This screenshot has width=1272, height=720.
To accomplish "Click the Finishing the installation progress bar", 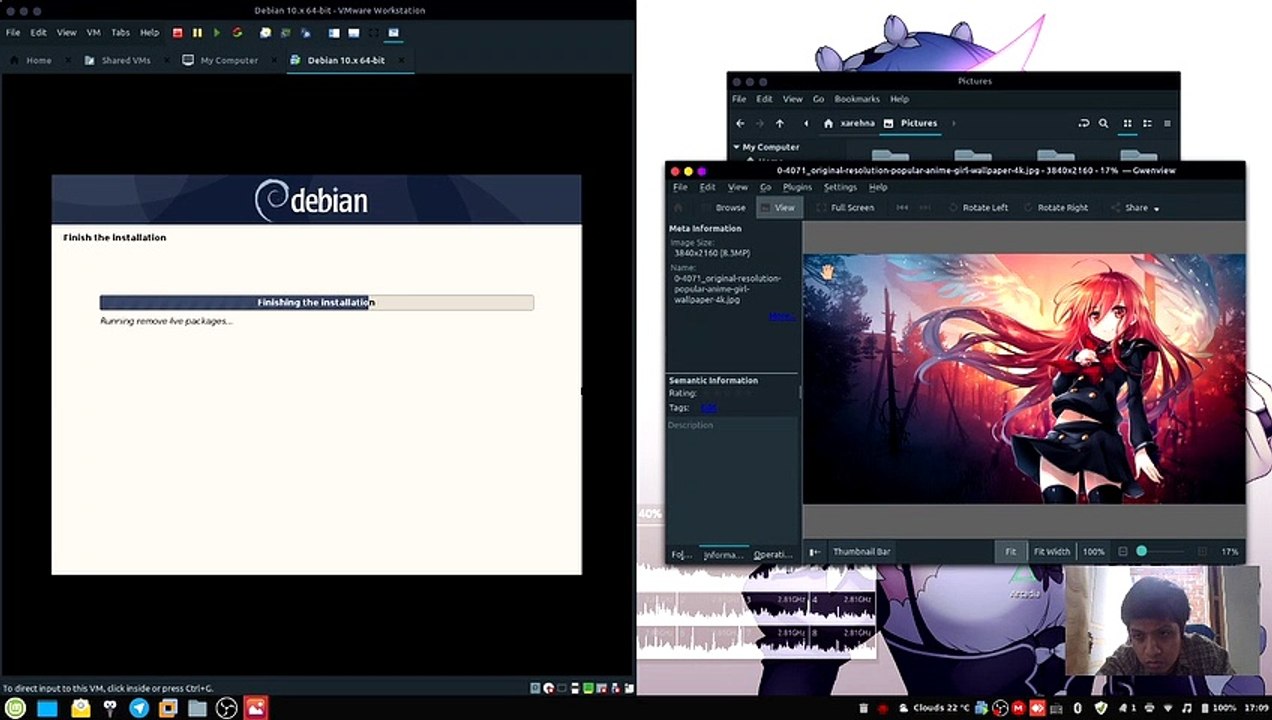I will [x=316, y=302].
